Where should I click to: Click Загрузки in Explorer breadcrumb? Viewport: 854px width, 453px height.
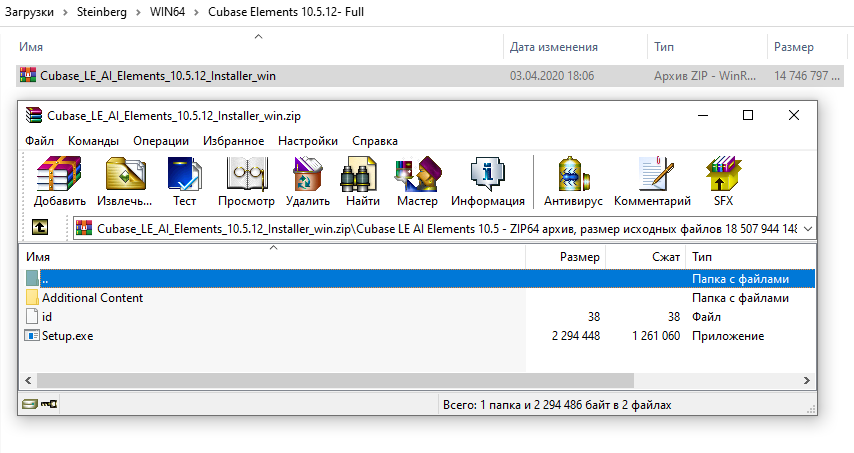[x=29, y=12]
